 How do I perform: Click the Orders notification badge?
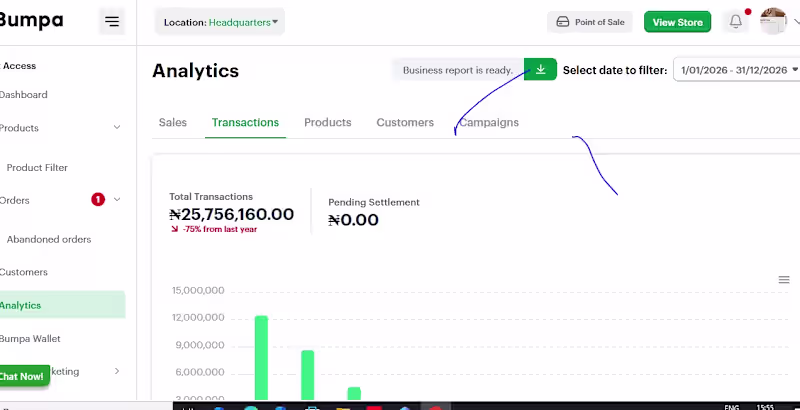pyautogui.click(x=98, y=199)
